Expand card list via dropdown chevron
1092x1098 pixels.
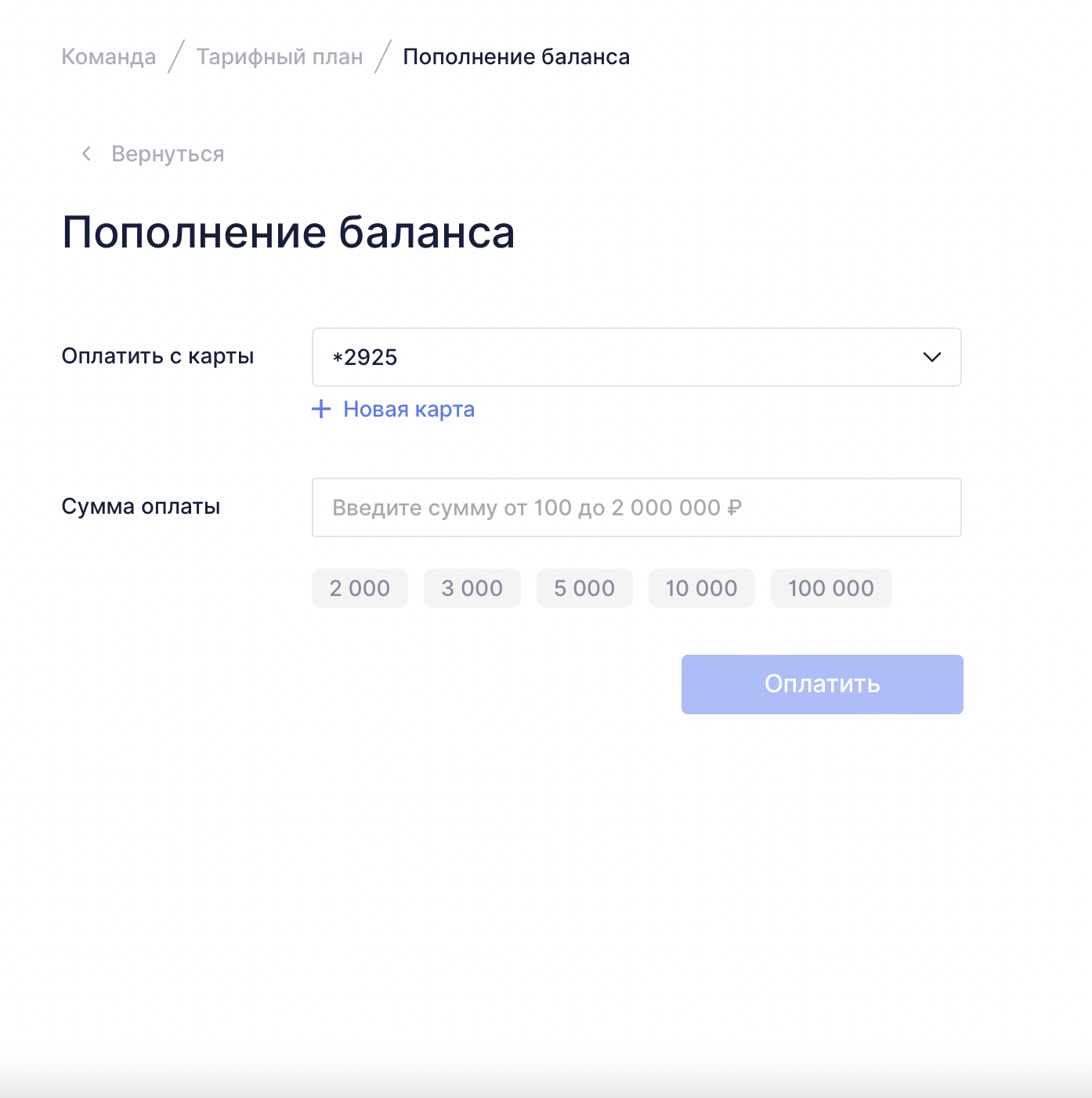[x=931, y=357]
